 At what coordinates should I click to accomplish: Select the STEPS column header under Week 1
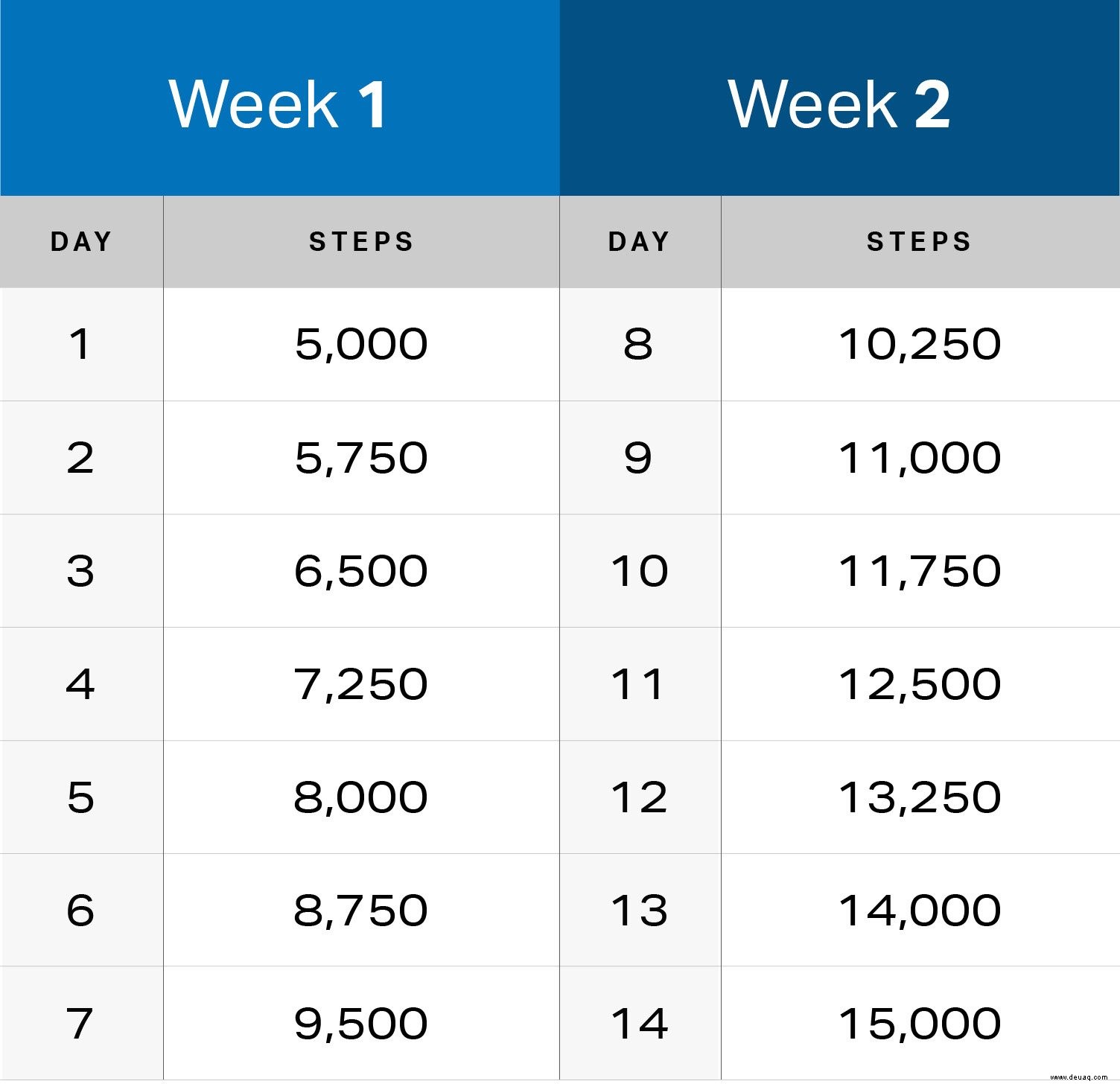(x=361, y=242)
